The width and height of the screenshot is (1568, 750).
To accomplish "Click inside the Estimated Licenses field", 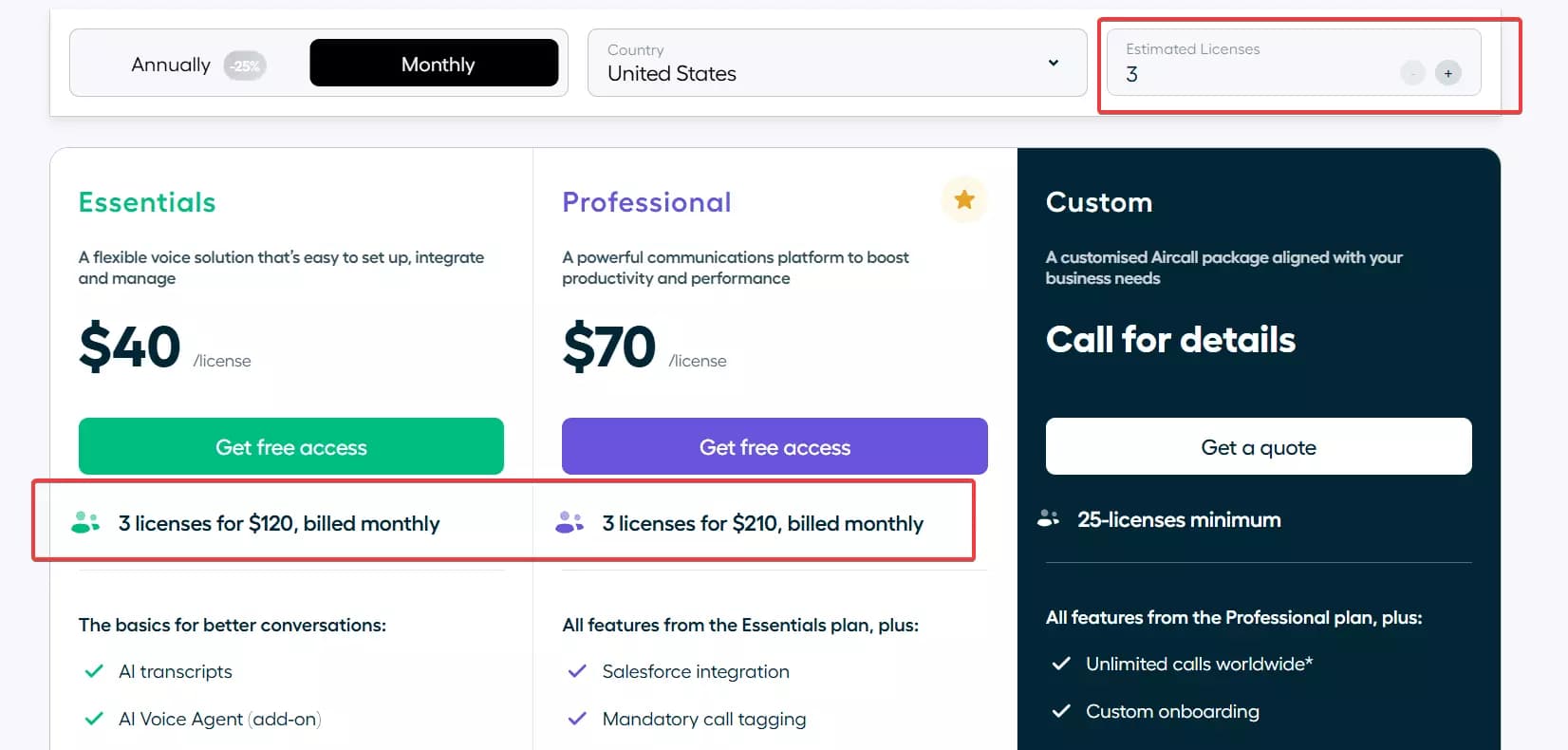I will point(1234,73).
